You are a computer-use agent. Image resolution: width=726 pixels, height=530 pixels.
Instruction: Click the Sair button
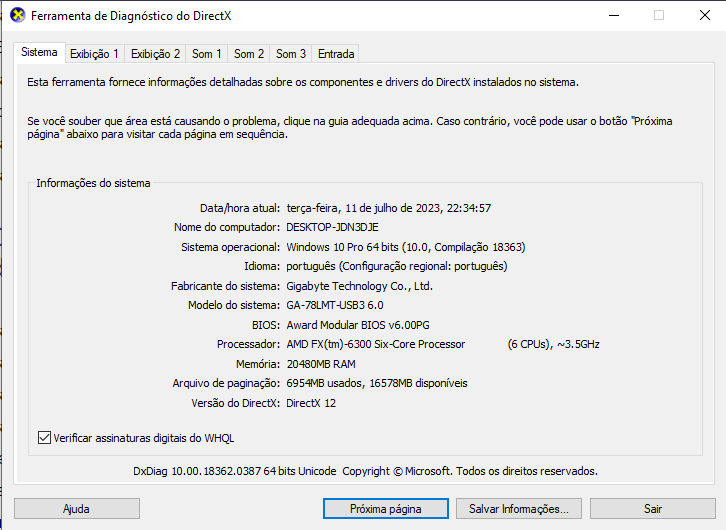click(x=652, y=509)
